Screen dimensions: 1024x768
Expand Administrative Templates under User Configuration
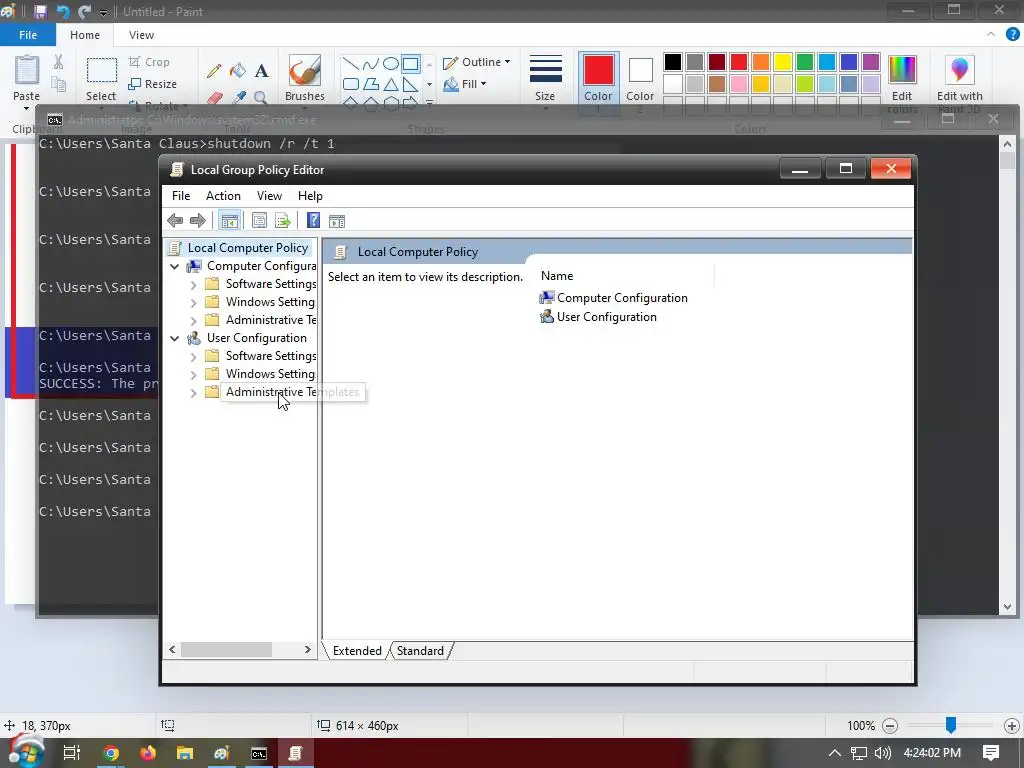[193, 393]
